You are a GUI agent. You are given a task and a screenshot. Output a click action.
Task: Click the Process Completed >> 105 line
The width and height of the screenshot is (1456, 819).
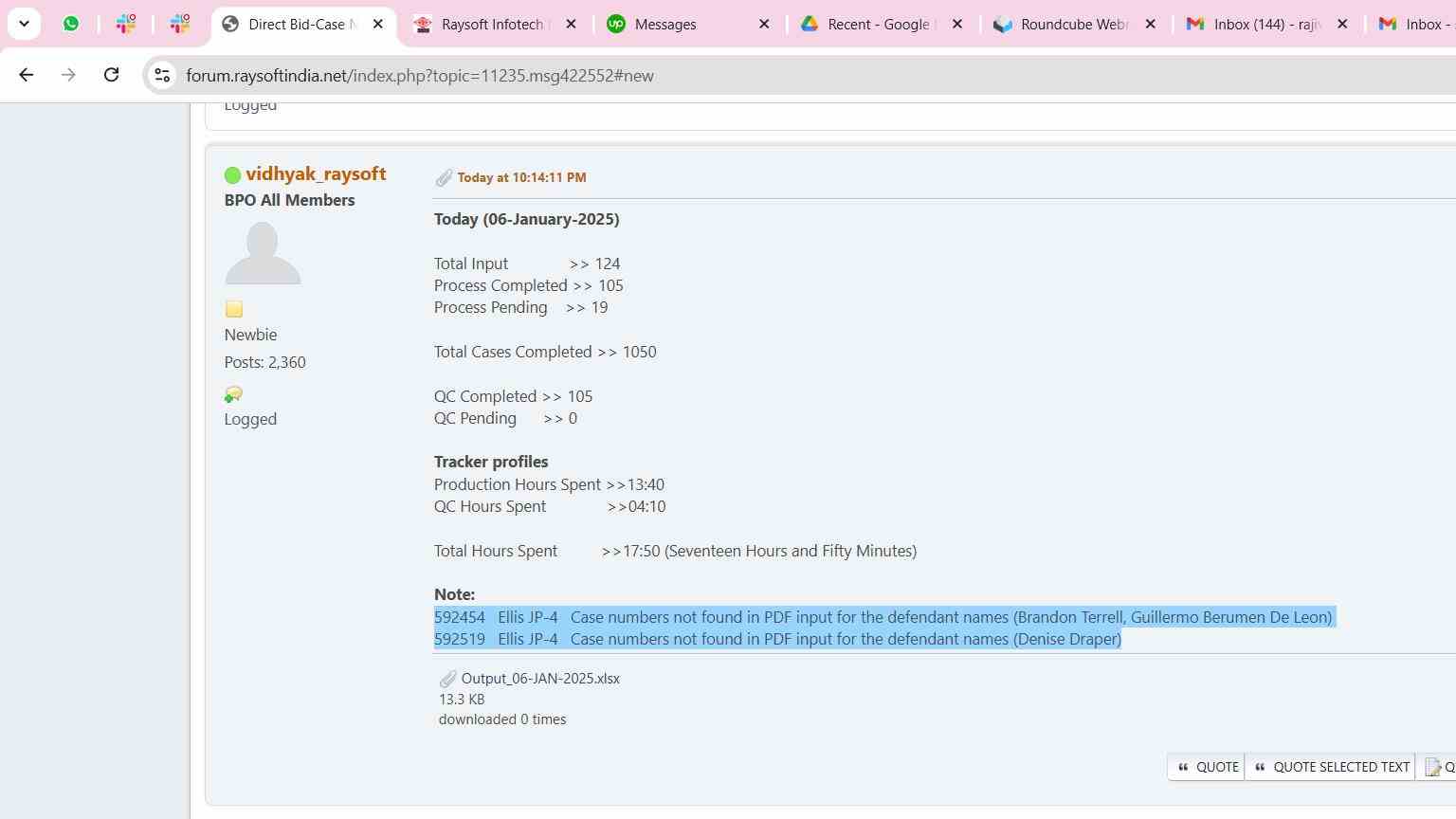tap(529, 285)
